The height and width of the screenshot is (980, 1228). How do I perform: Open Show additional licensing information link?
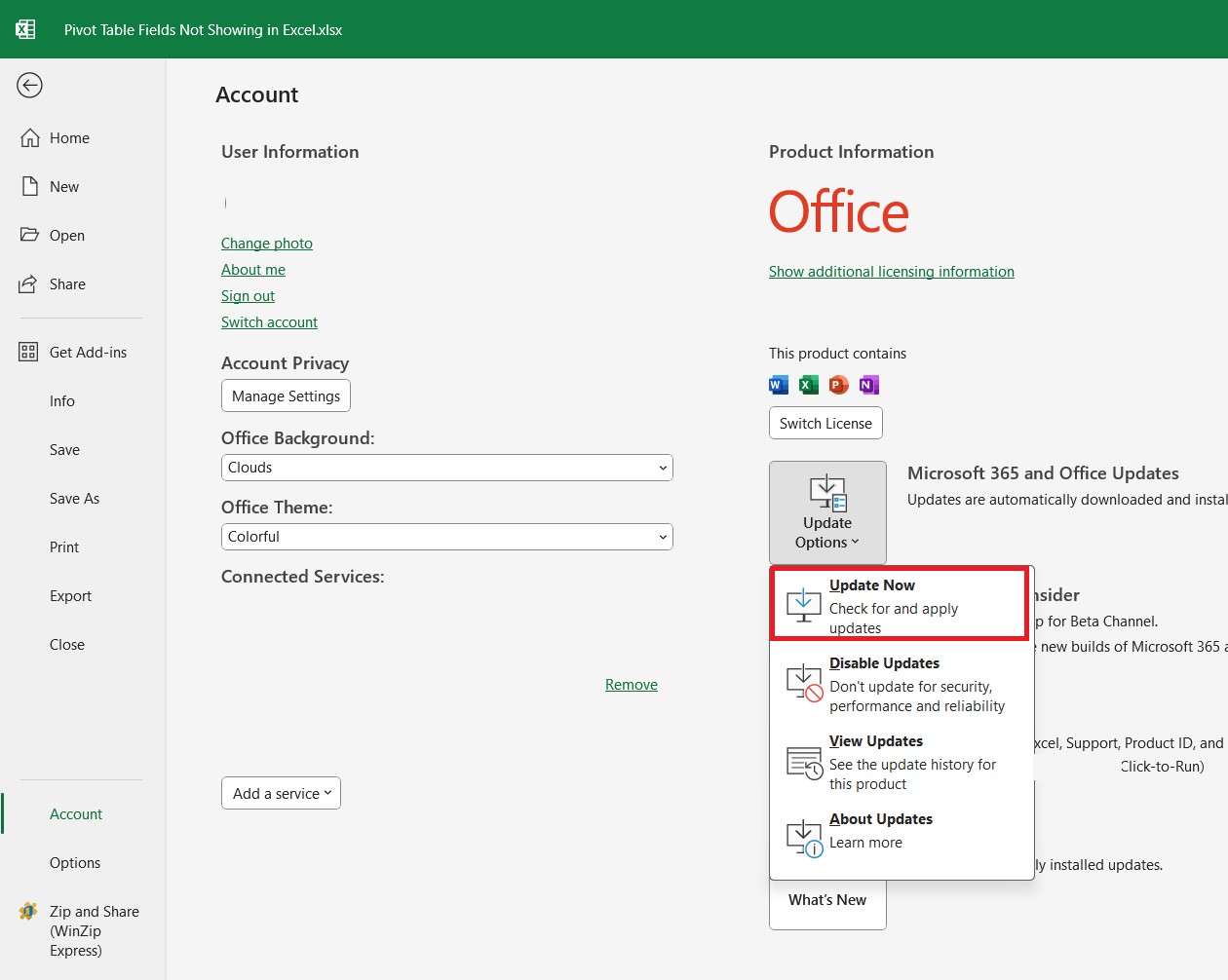[892, 272]
